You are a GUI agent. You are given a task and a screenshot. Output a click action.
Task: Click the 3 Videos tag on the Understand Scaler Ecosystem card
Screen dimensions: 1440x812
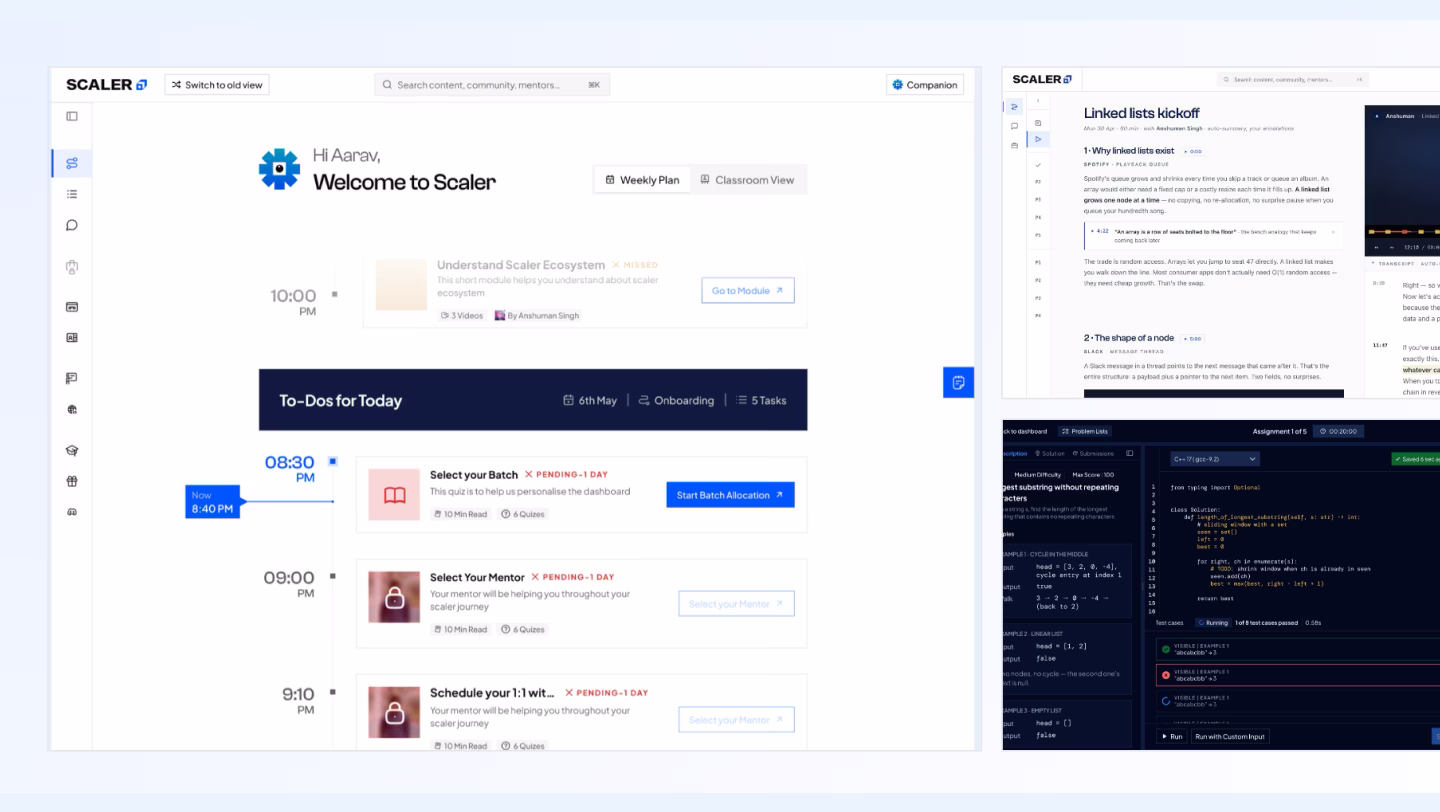click(462, 315)
